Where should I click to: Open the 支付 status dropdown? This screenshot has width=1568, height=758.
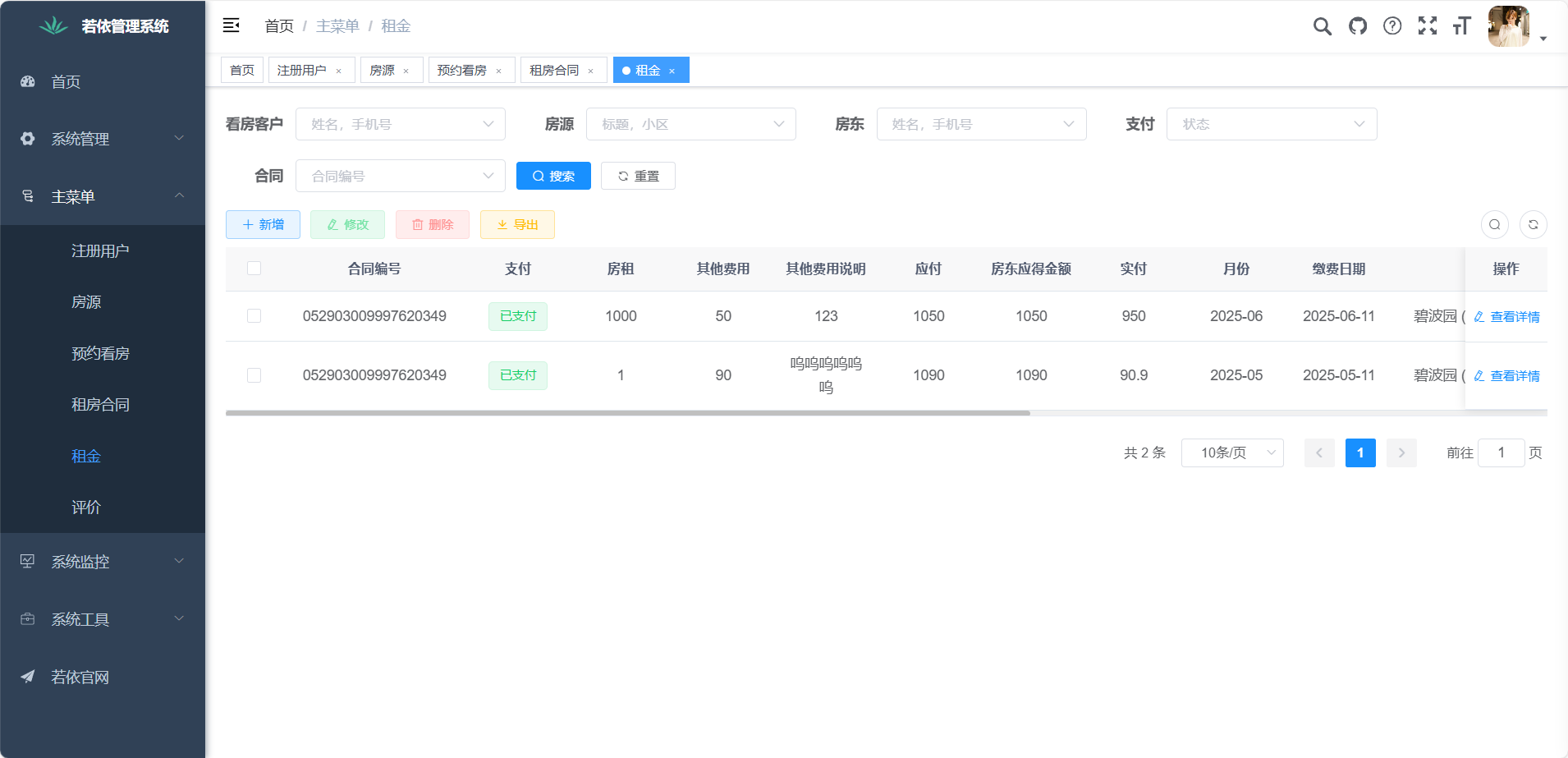click(1272, 124)
